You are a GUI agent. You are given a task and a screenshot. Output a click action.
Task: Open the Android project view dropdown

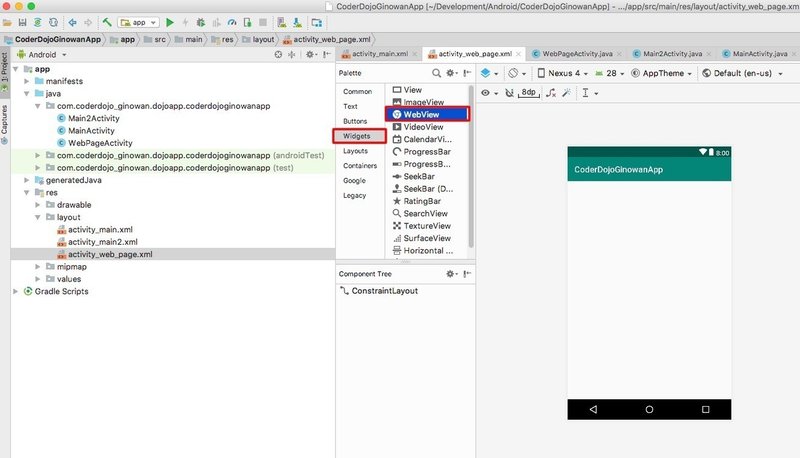42,55
